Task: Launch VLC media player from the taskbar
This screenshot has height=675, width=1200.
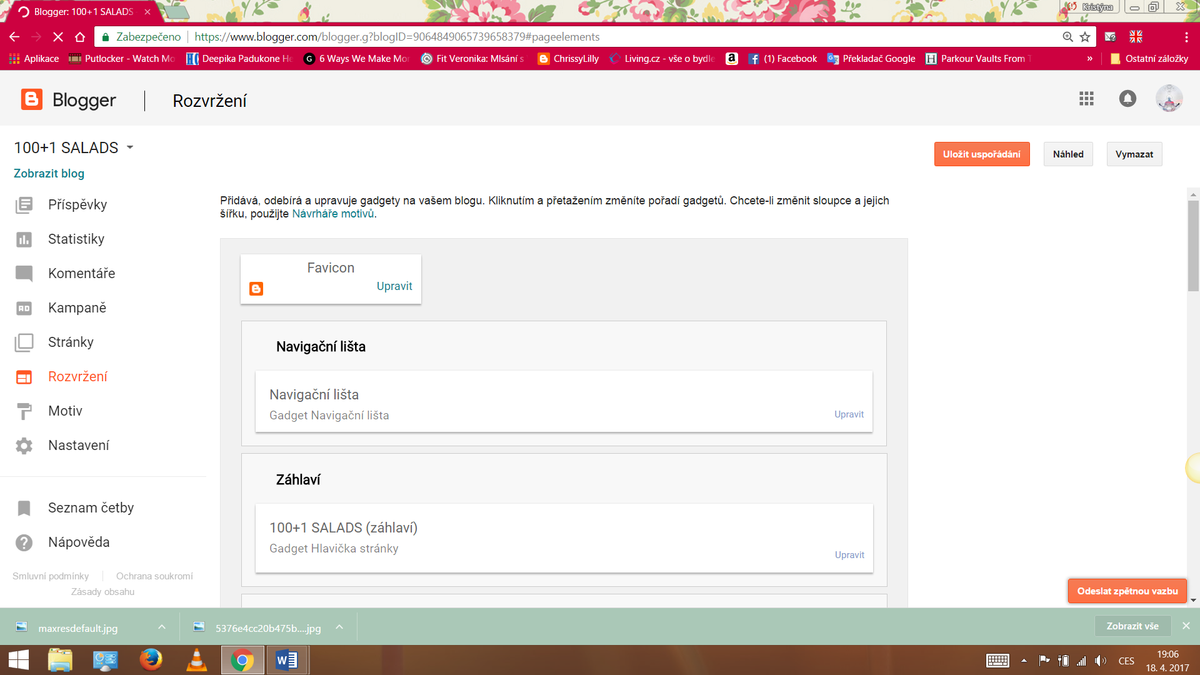Action: click(x=197, y=659)
